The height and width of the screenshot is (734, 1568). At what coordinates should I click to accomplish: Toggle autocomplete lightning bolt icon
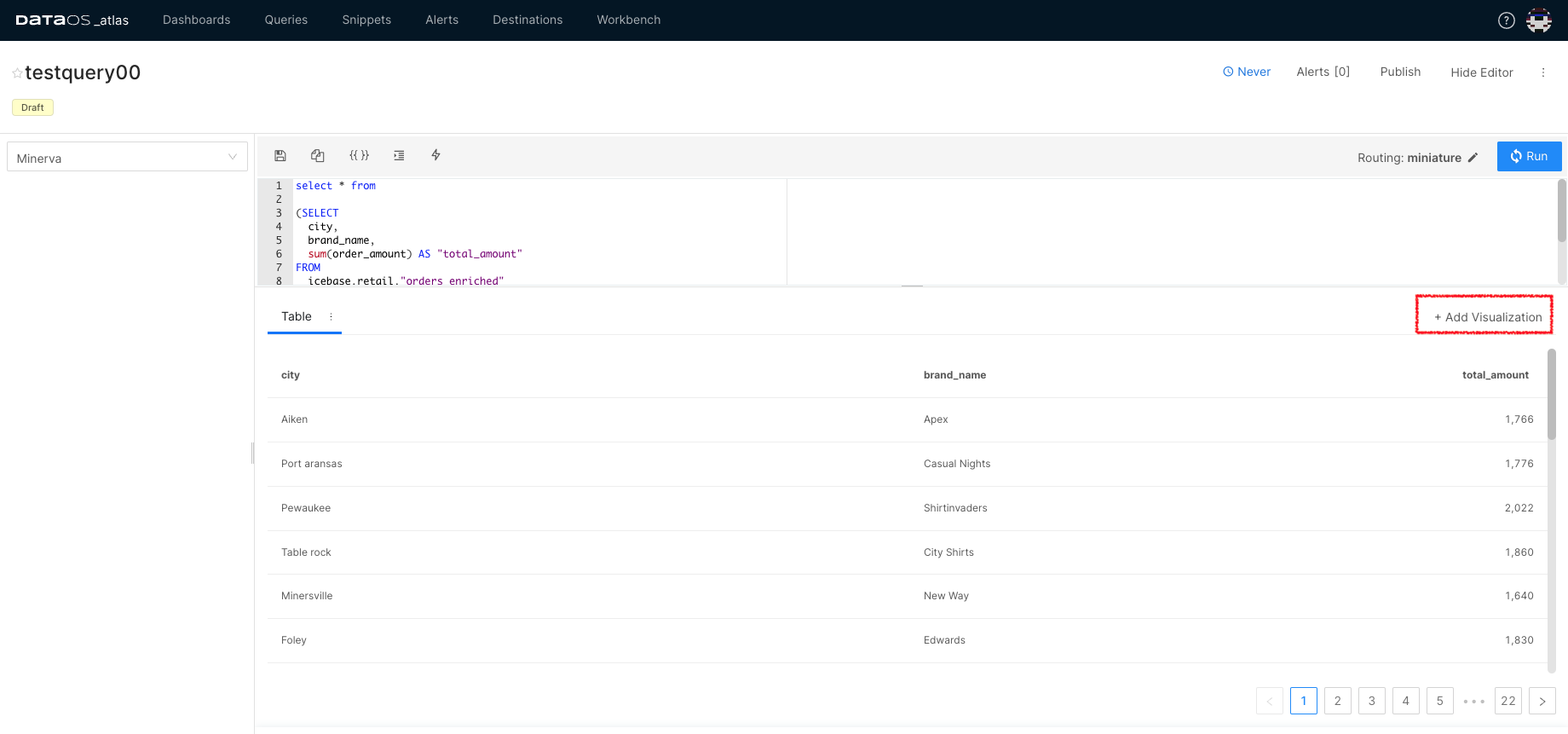(435, 155)
